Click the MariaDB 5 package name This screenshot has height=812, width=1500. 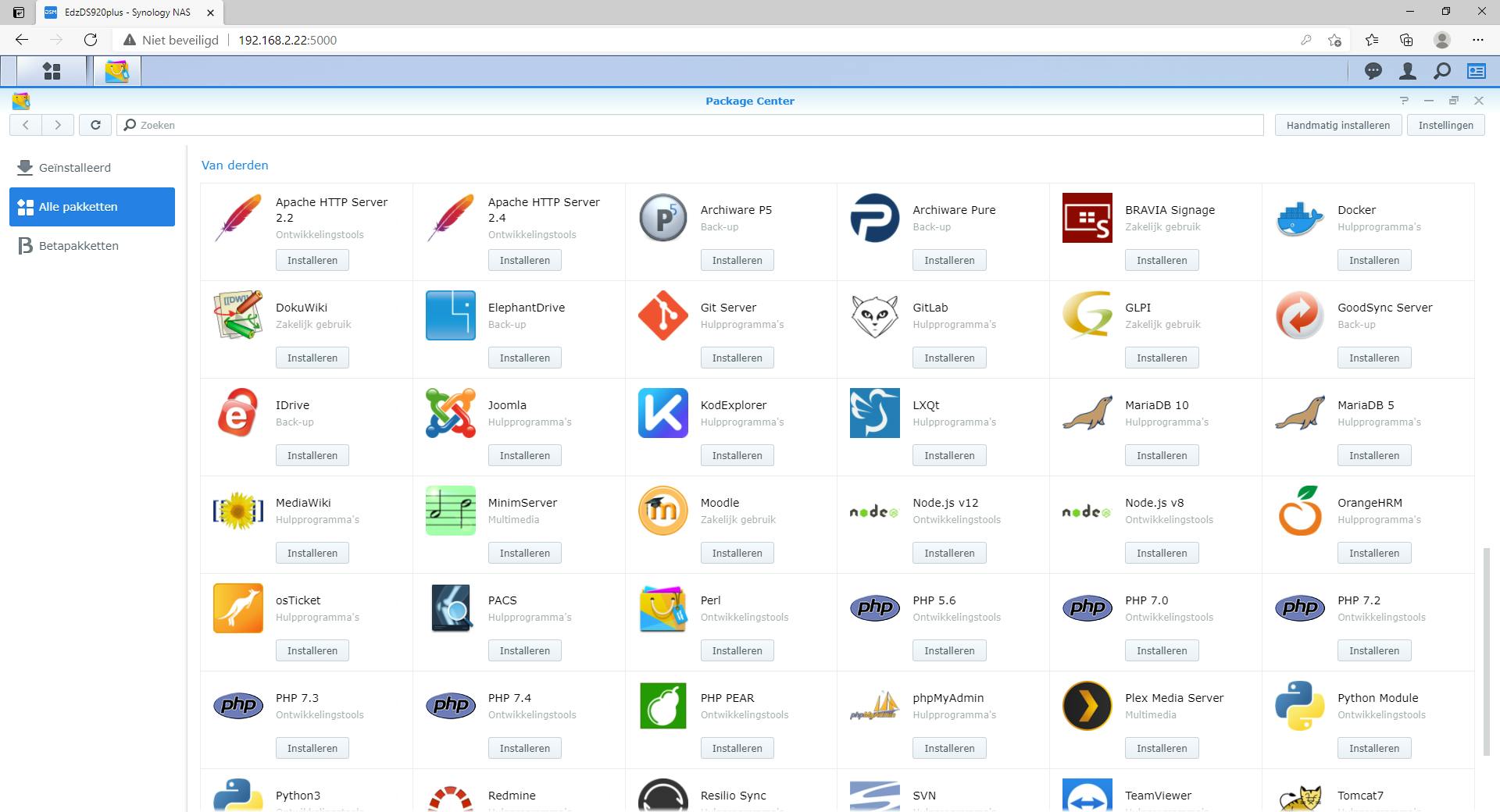click(1366, 405)
